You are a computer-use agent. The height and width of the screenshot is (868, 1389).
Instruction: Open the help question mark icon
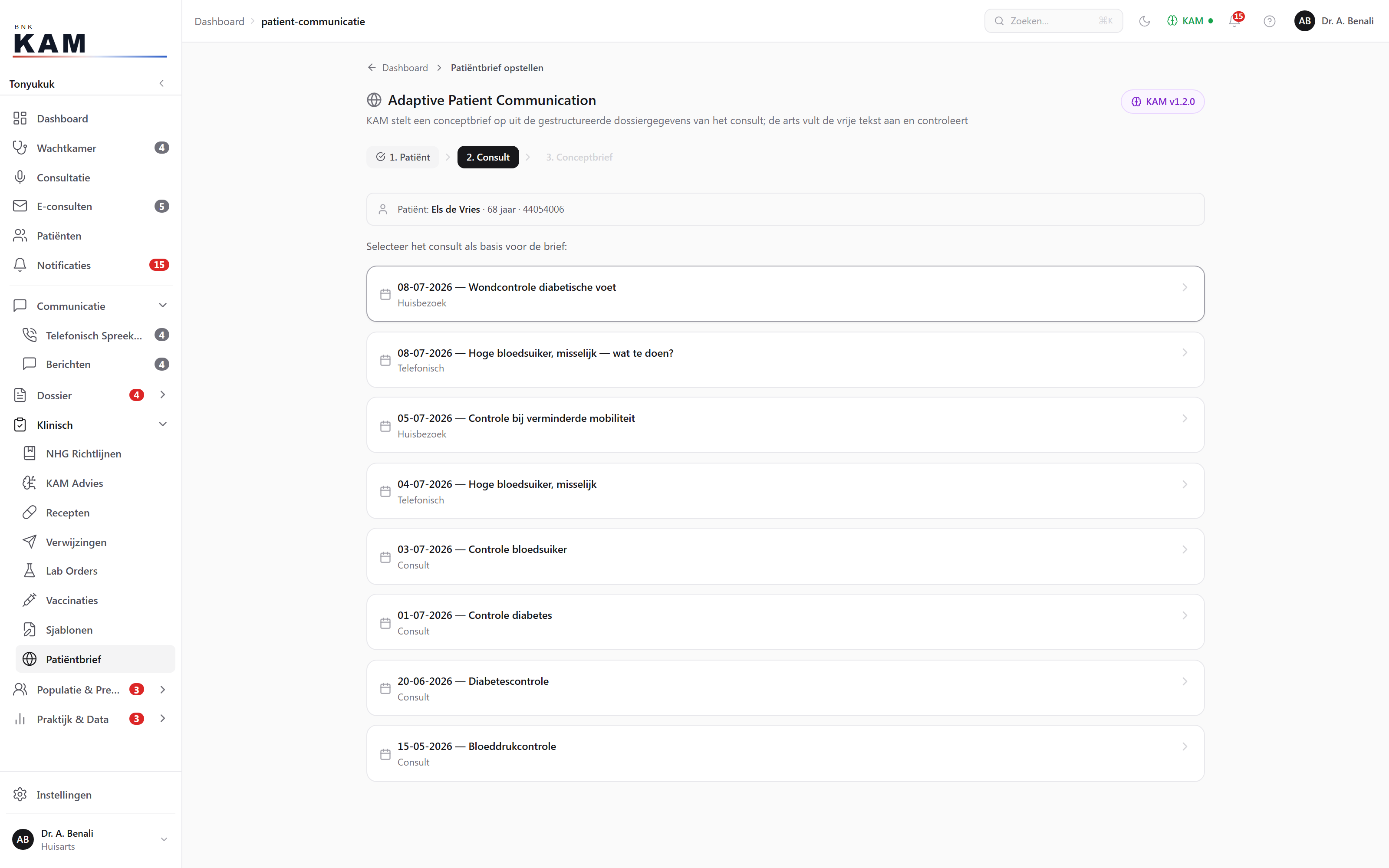[1270, 21]
